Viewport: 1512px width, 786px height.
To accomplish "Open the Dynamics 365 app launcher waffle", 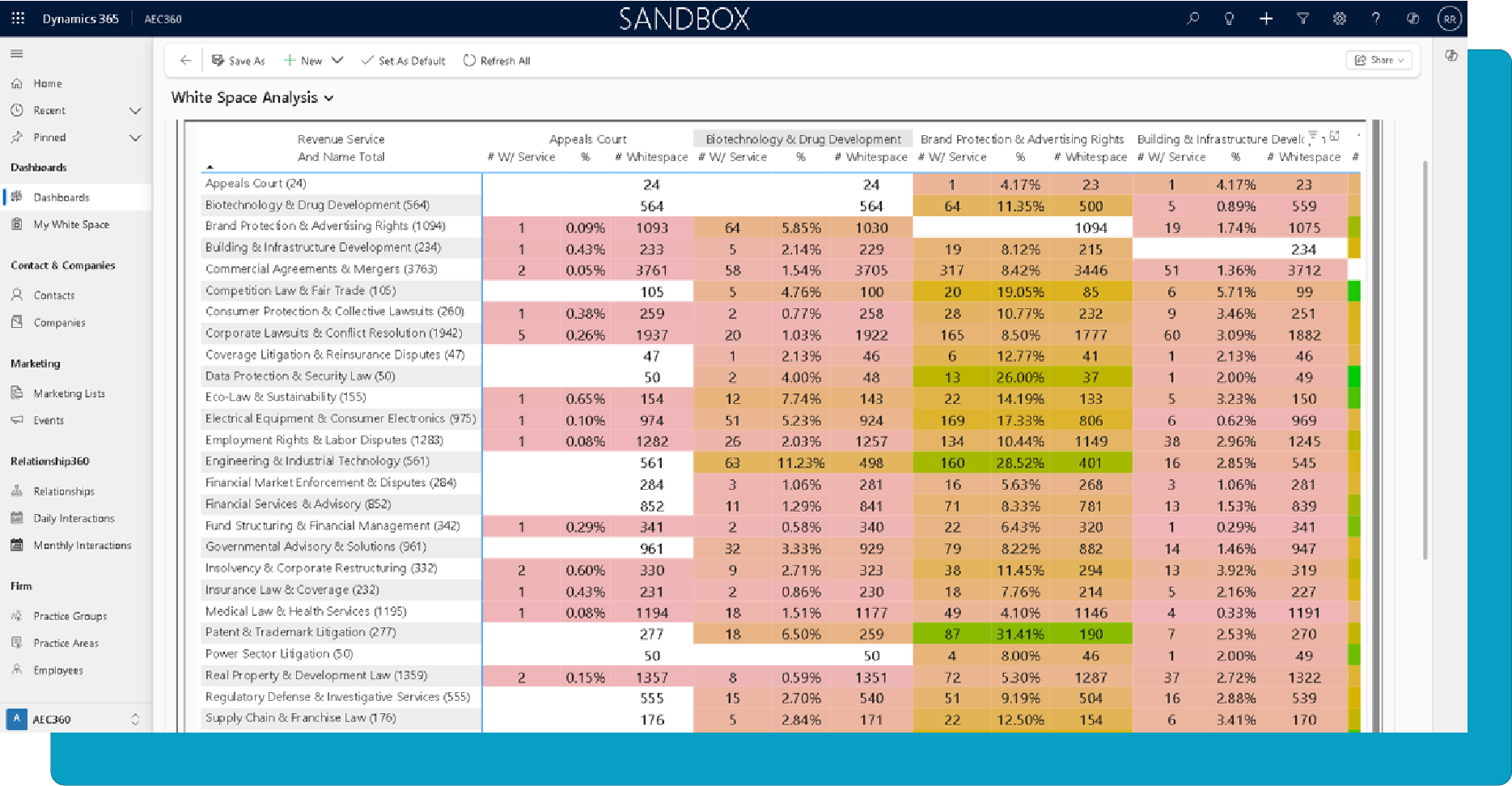I will point(18,19).
